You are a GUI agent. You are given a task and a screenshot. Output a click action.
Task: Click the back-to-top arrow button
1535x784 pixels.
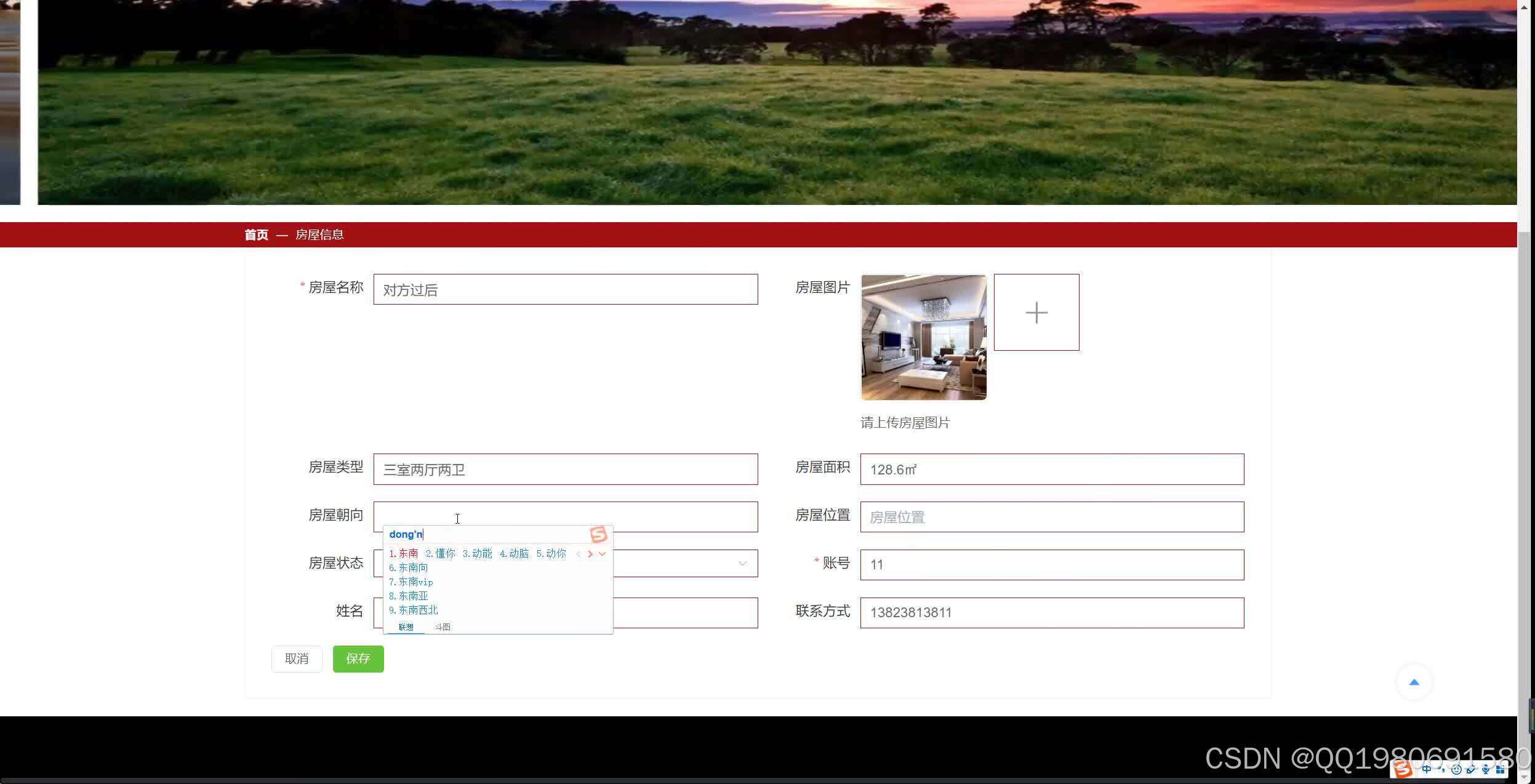(x=1414, y=682)
